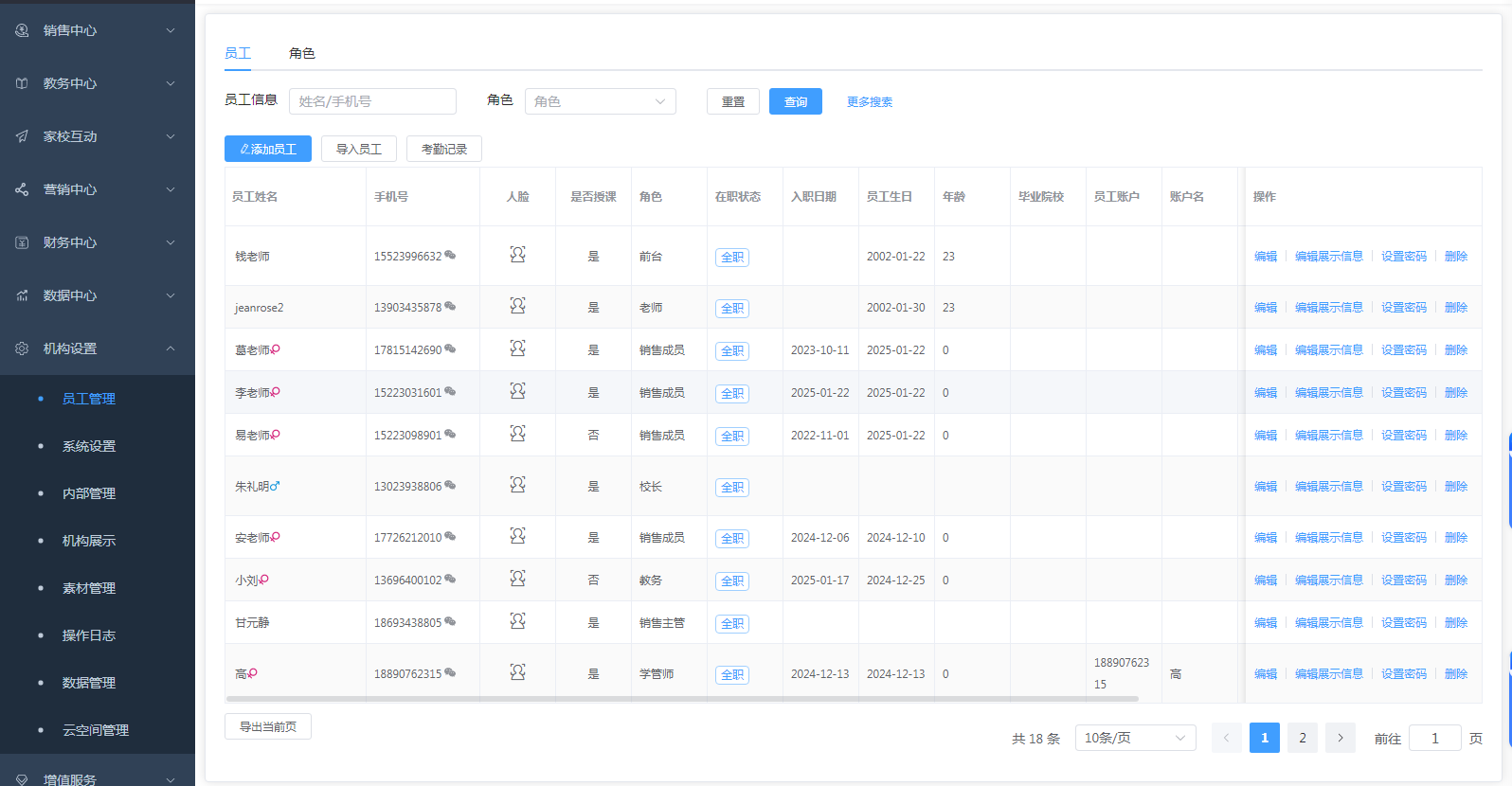The height and width of the screenshot is (786, 1512).
Task: Open 操作日志 in sidebar
Action: [x=89, y=635]
